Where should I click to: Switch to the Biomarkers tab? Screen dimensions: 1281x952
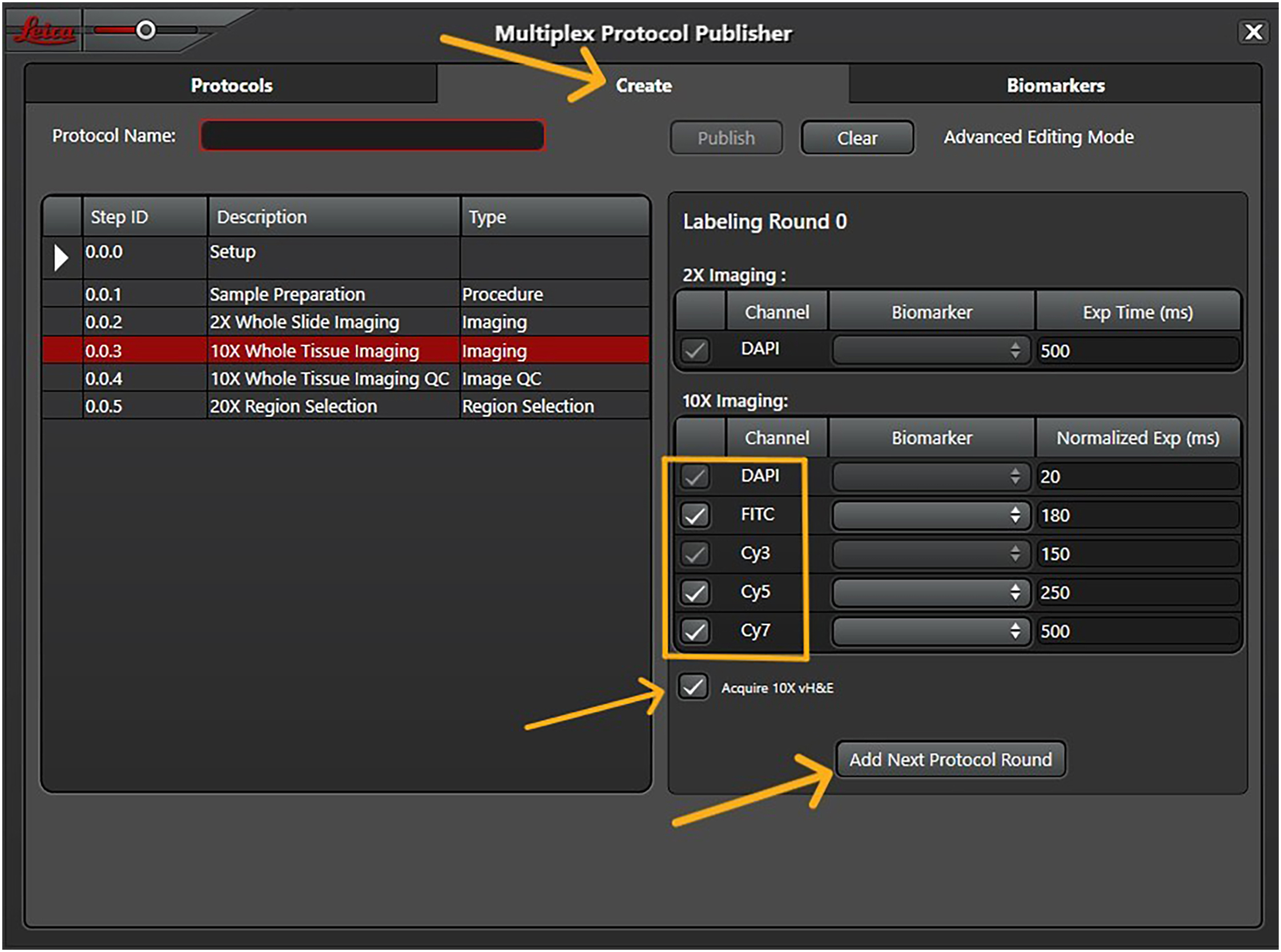click(x=1055, y=85)
